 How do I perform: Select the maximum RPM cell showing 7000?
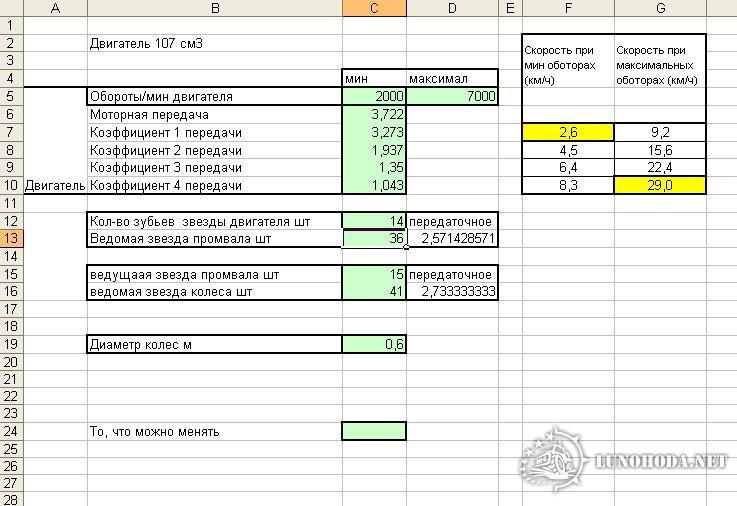click(x=451, y=97)
